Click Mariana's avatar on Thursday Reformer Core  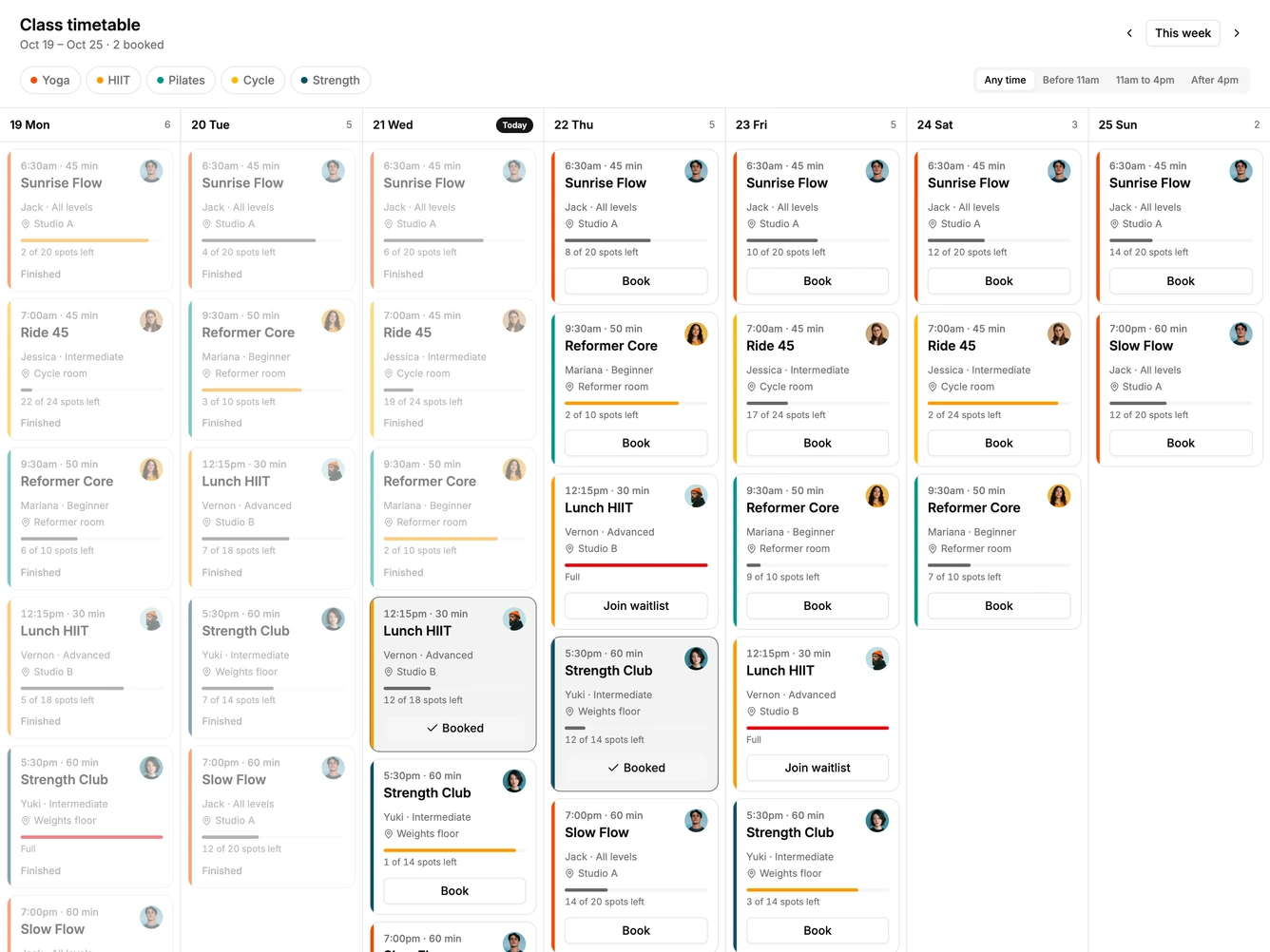pos(697,333)
